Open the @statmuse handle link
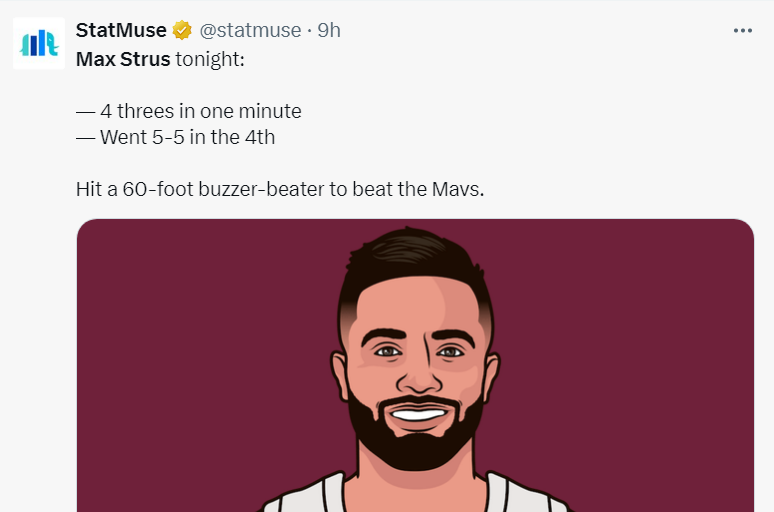 point(249,30)
